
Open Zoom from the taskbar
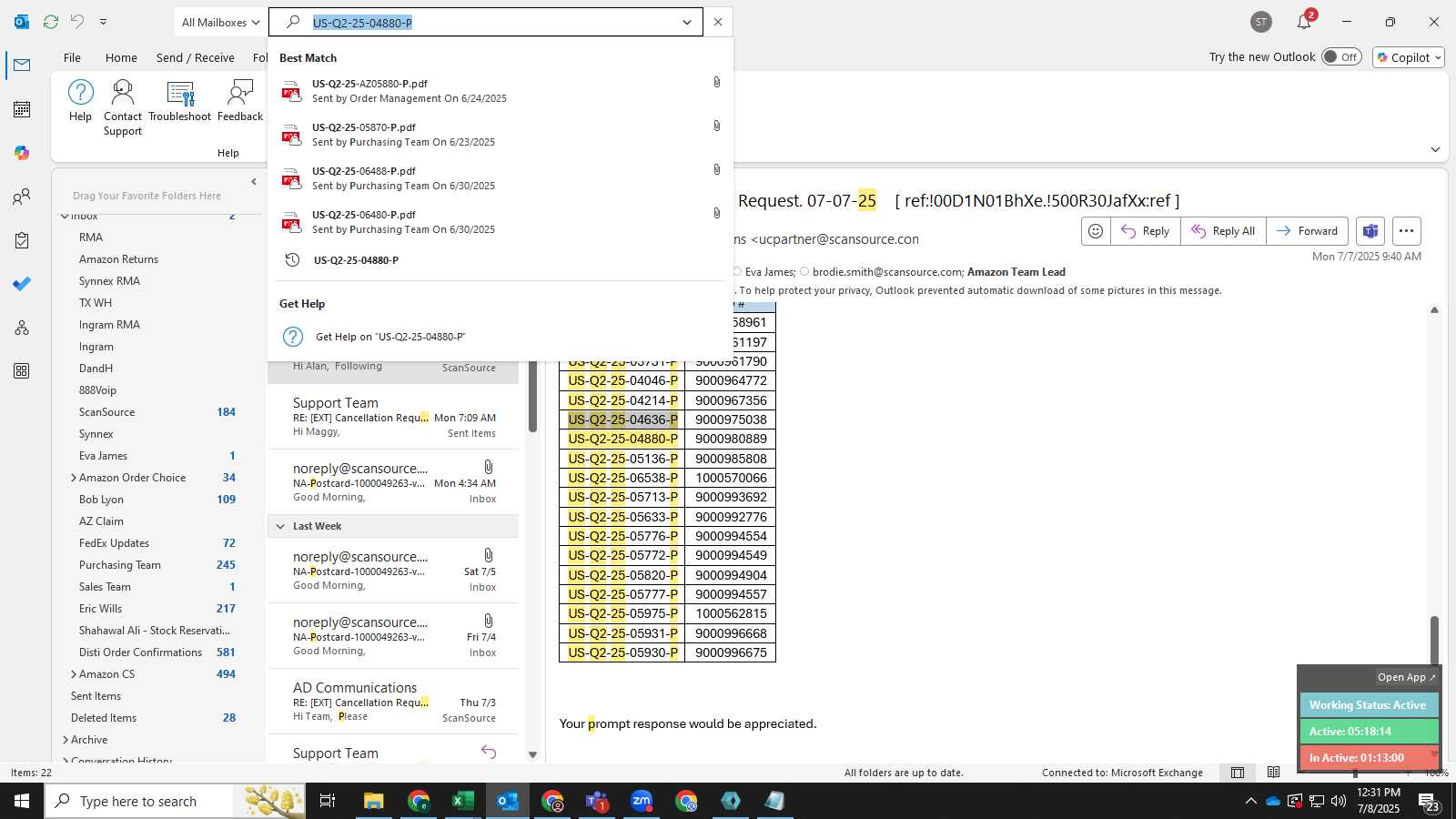[642, 801]
